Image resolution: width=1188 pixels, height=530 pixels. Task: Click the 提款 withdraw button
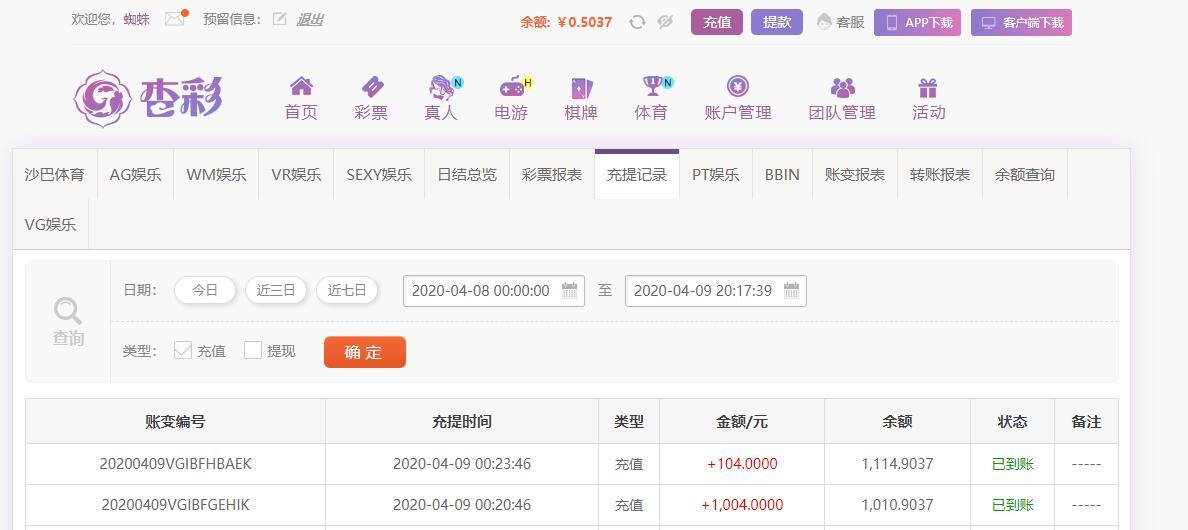pos(777,22)
